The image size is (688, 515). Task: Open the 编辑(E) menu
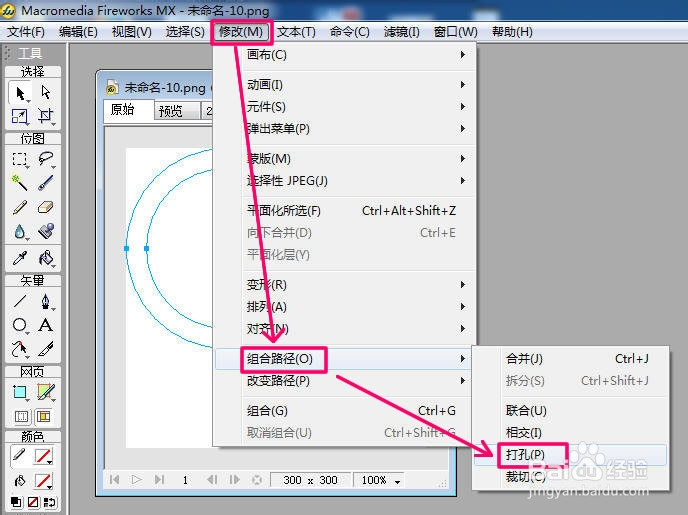click(x=78, y=32)
